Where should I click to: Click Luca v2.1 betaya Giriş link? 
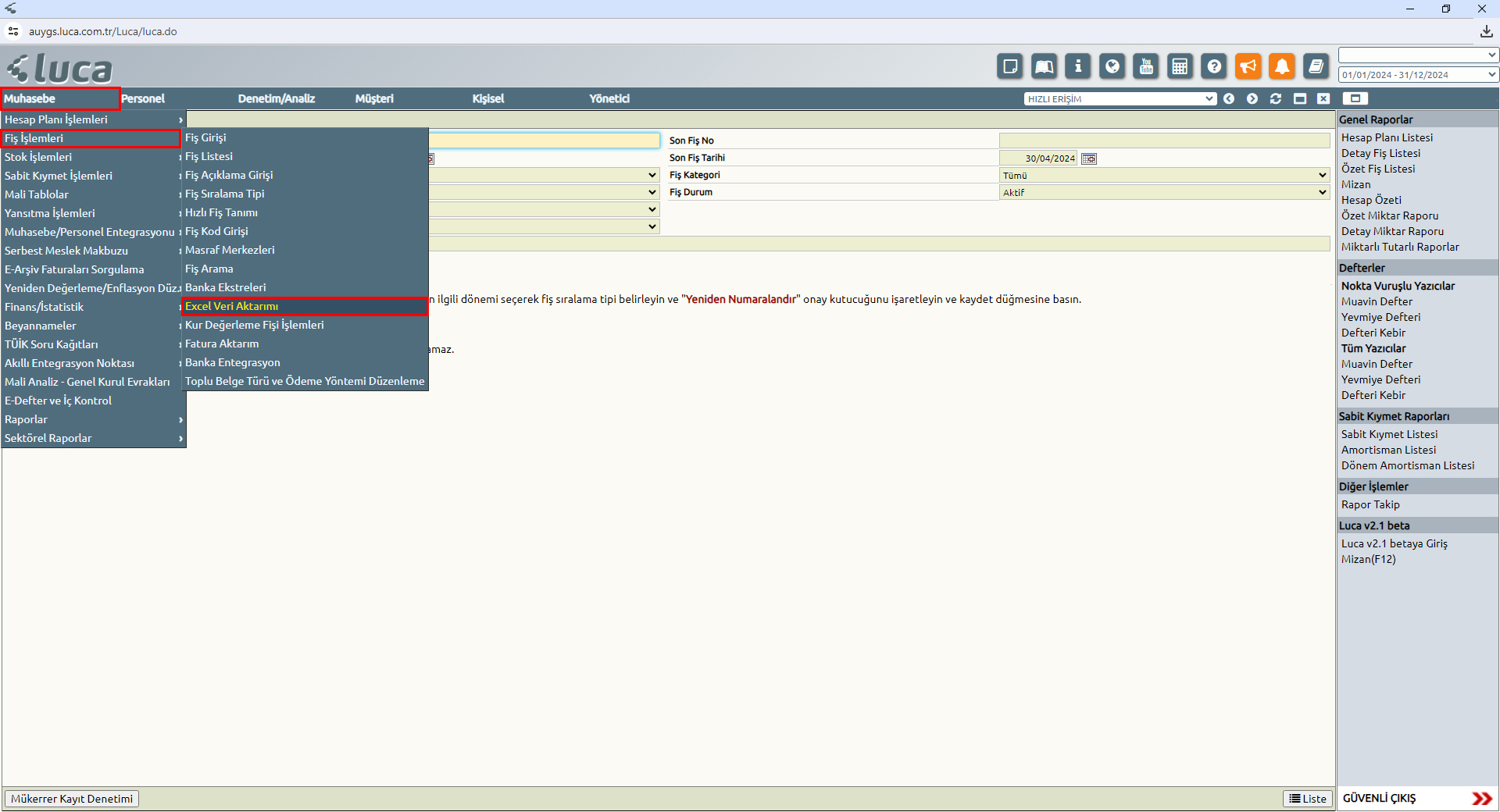pyautogui.click(x=1394, y=543)
